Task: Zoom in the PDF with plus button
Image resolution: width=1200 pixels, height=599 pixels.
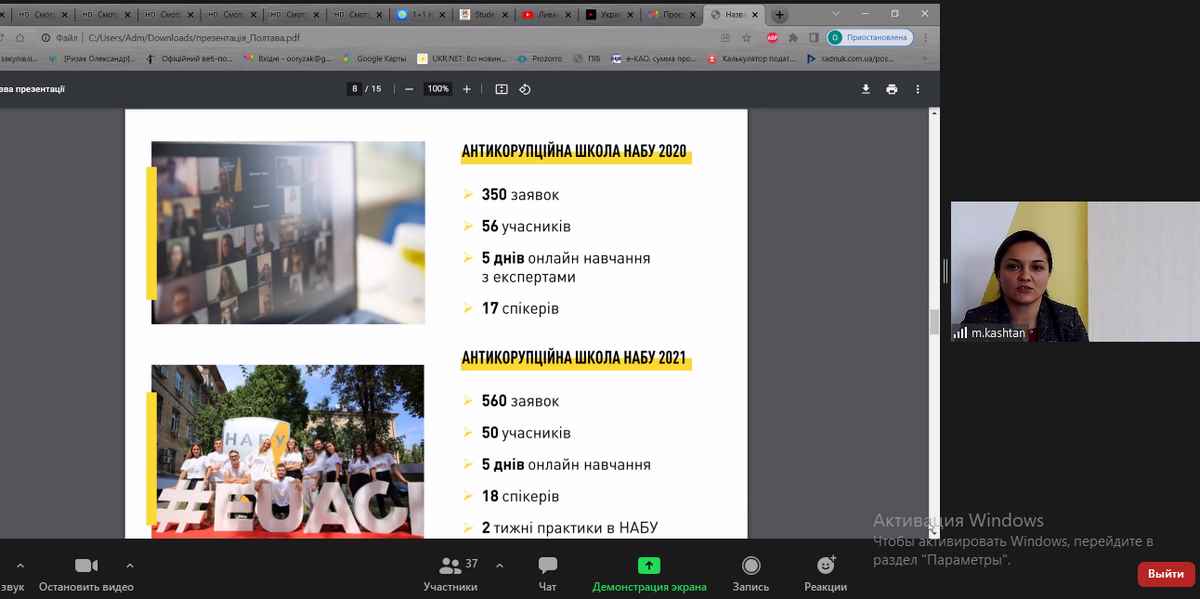Action: pyautogui.click(x=466, y=89)
